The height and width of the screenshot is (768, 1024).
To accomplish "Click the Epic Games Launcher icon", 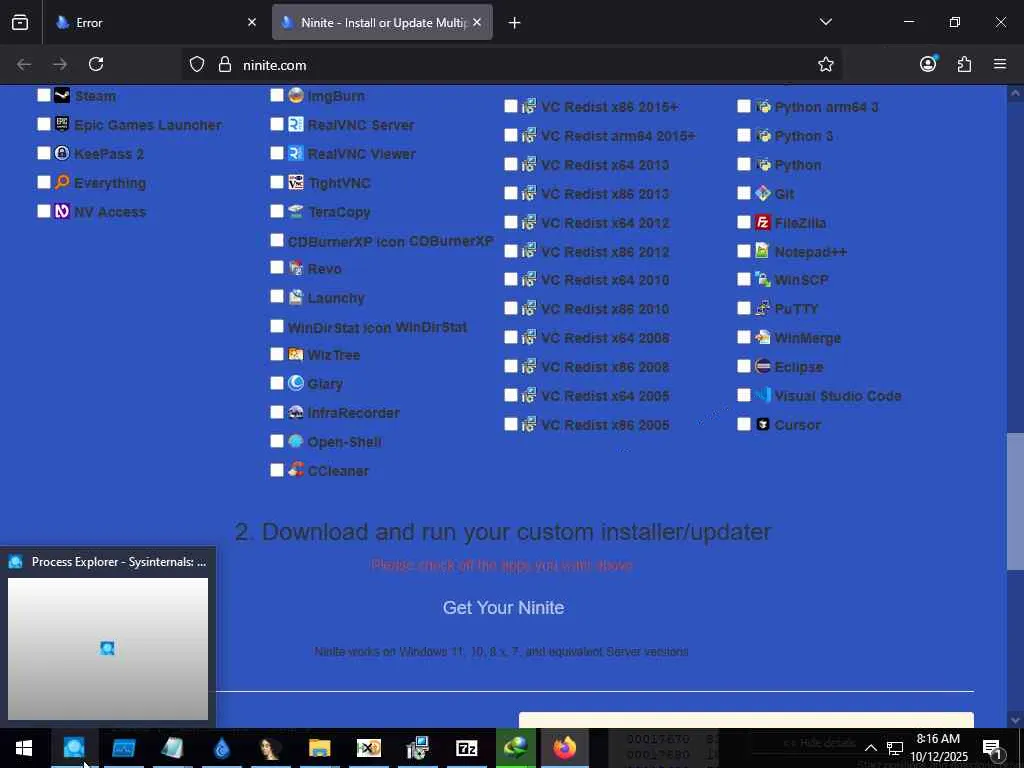I will (x=62, y=124).
